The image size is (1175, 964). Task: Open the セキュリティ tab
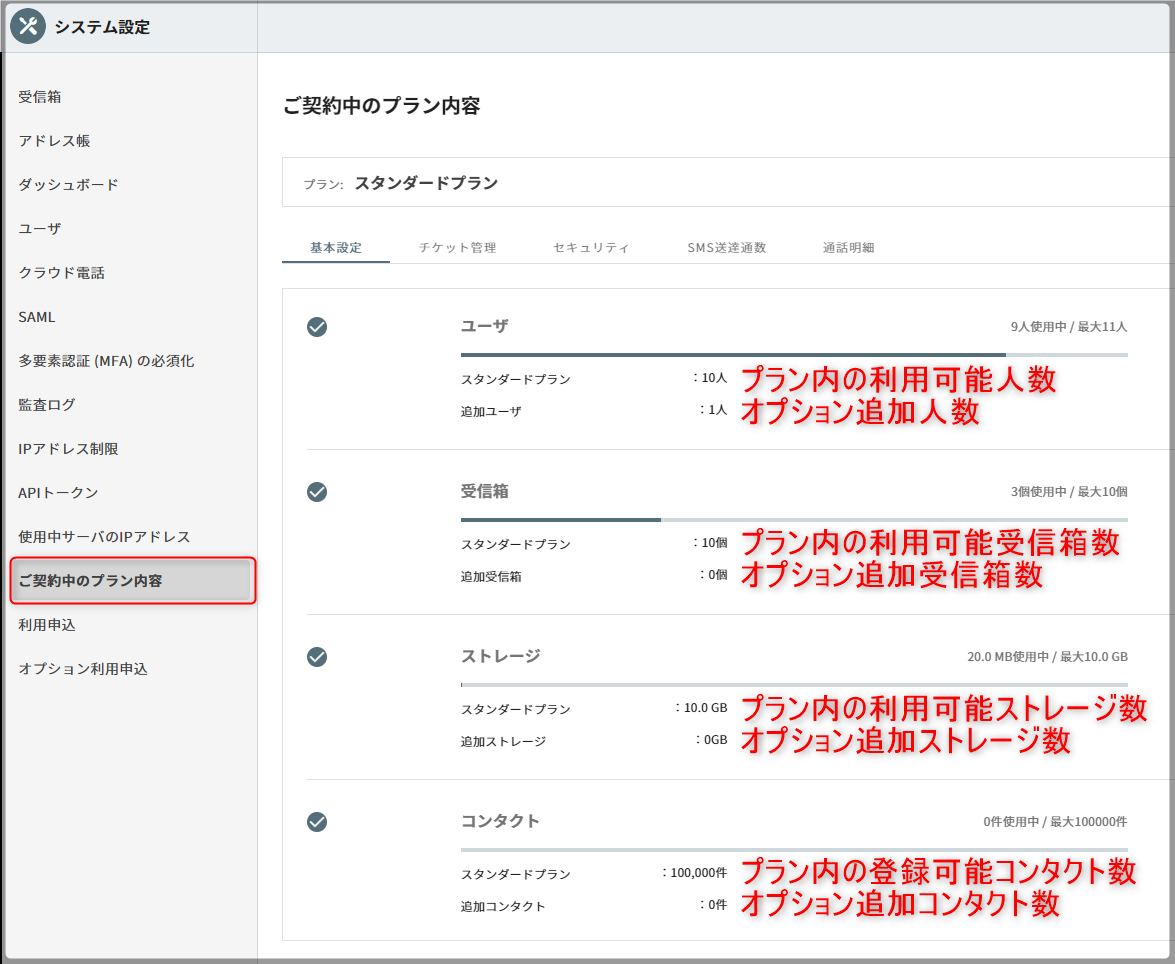tap(591, 248)
